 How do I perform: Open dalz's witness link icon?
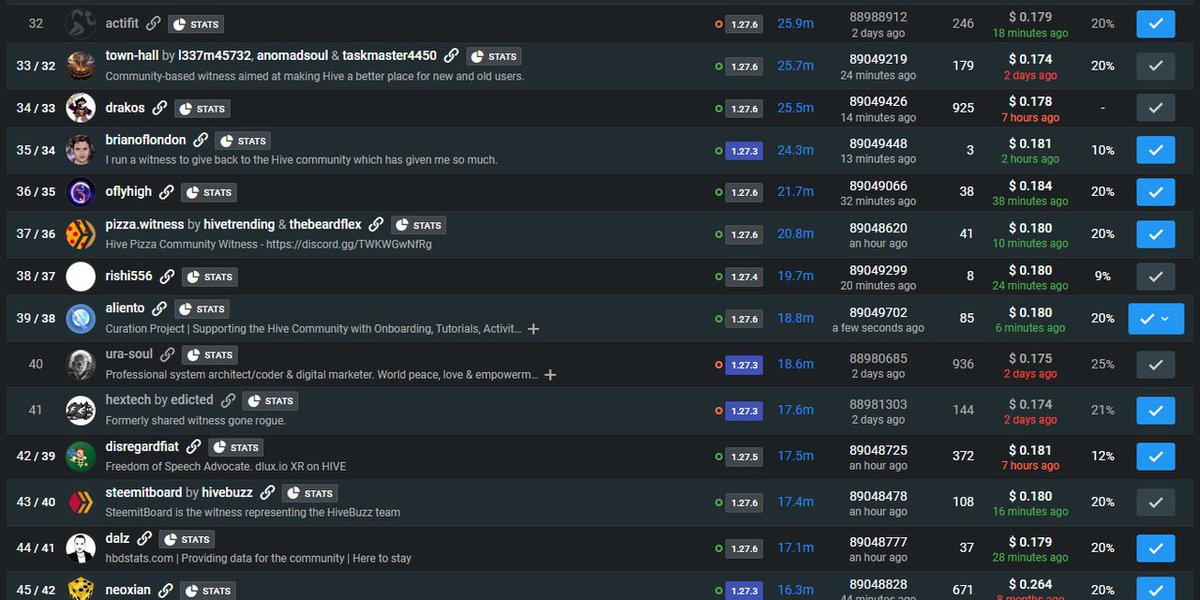145,539
